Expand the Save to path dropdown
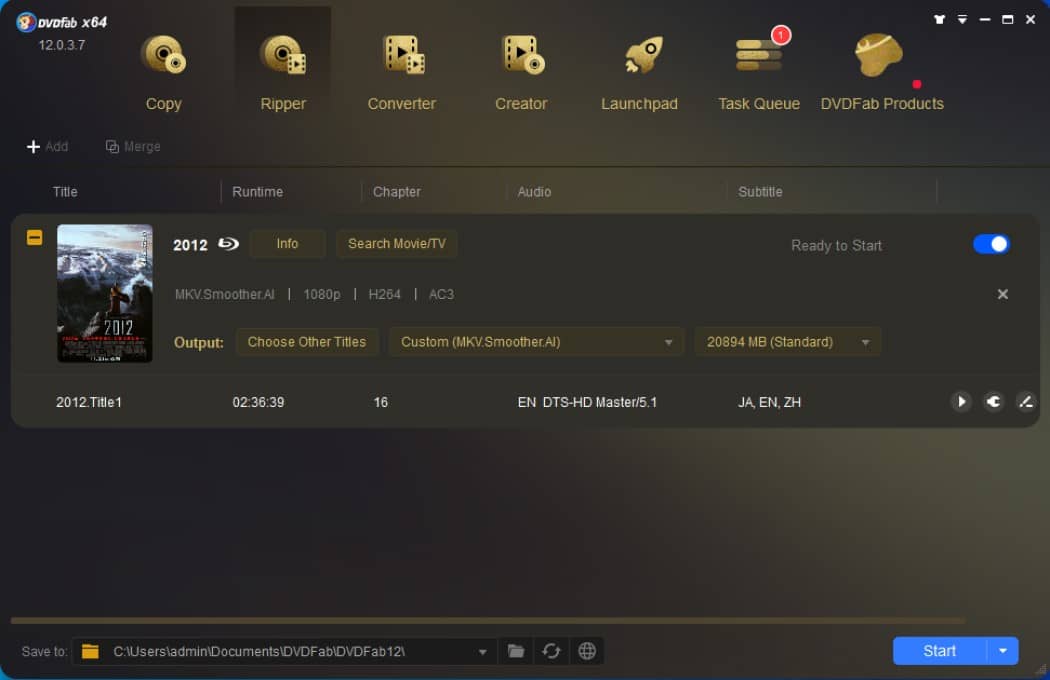 click(x=482, y=652)
